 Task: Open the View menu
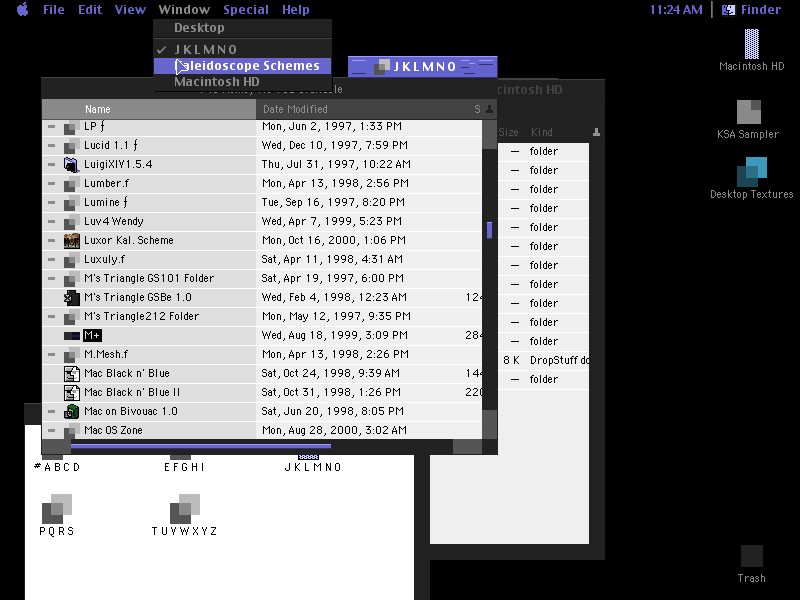(x=130, y=9)
